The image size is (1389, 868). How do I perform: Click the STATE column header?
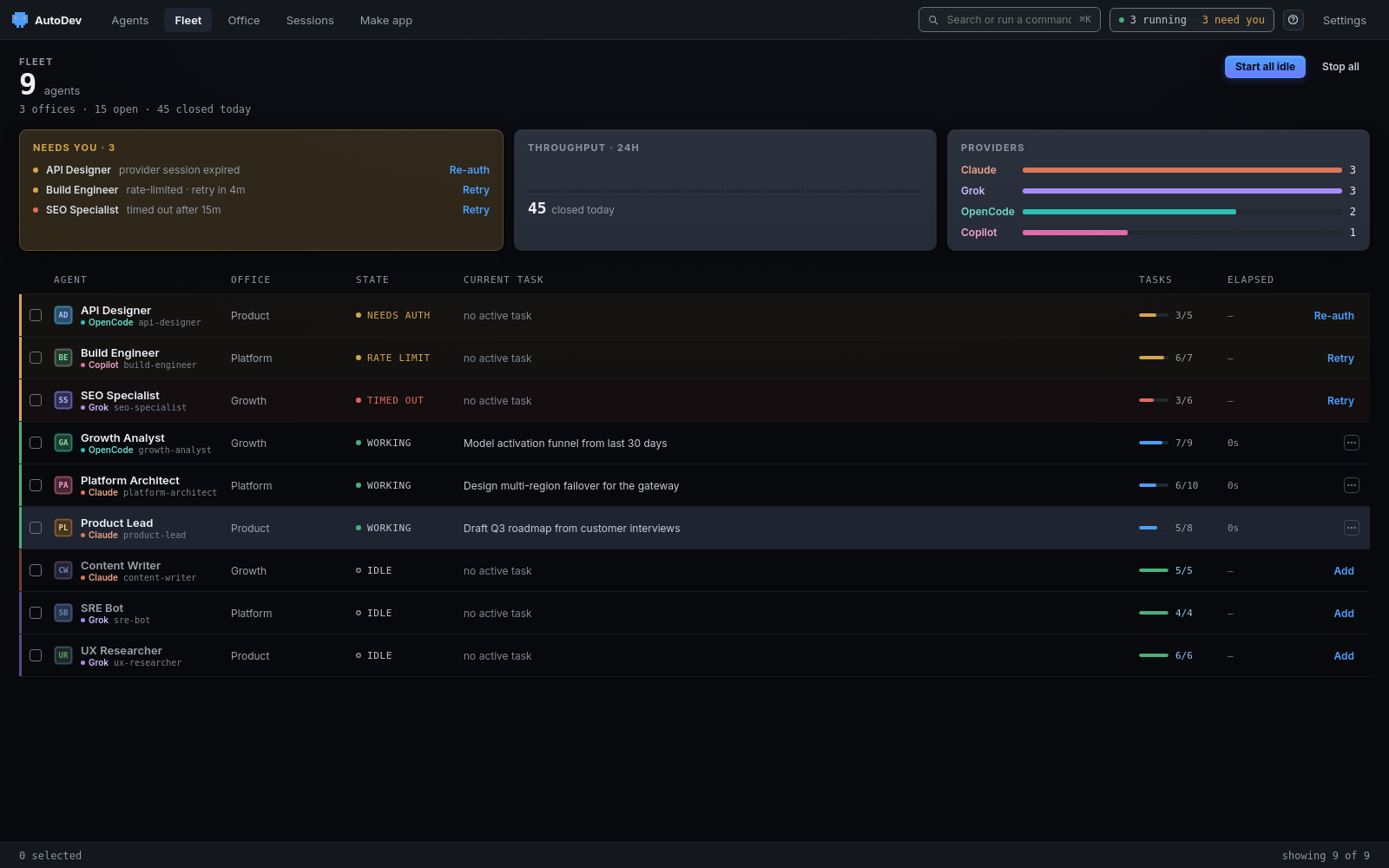[372, 279]
